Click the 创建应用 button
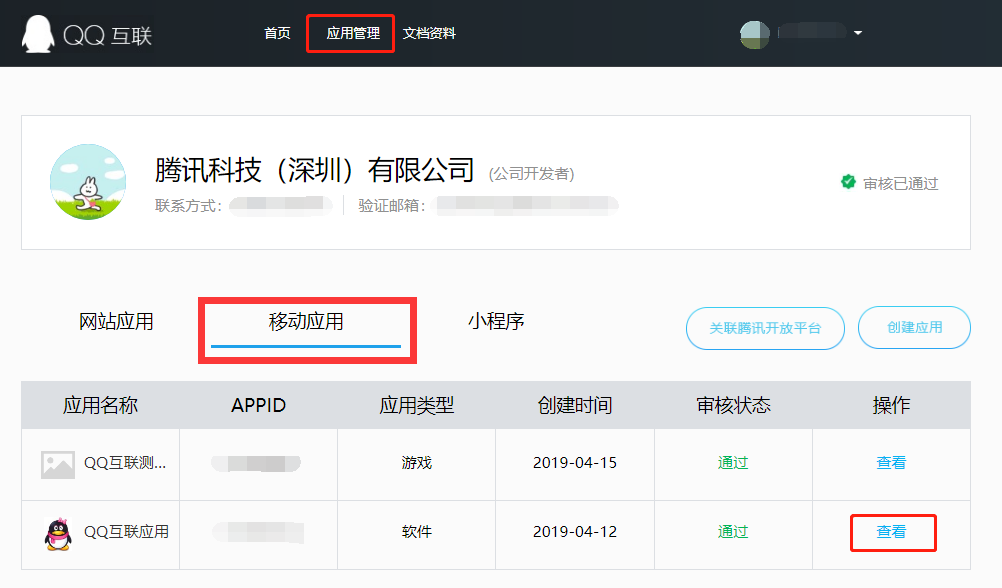Viewport: 1002px width, 588px height. pyautogui.click(x=914, y=327)
